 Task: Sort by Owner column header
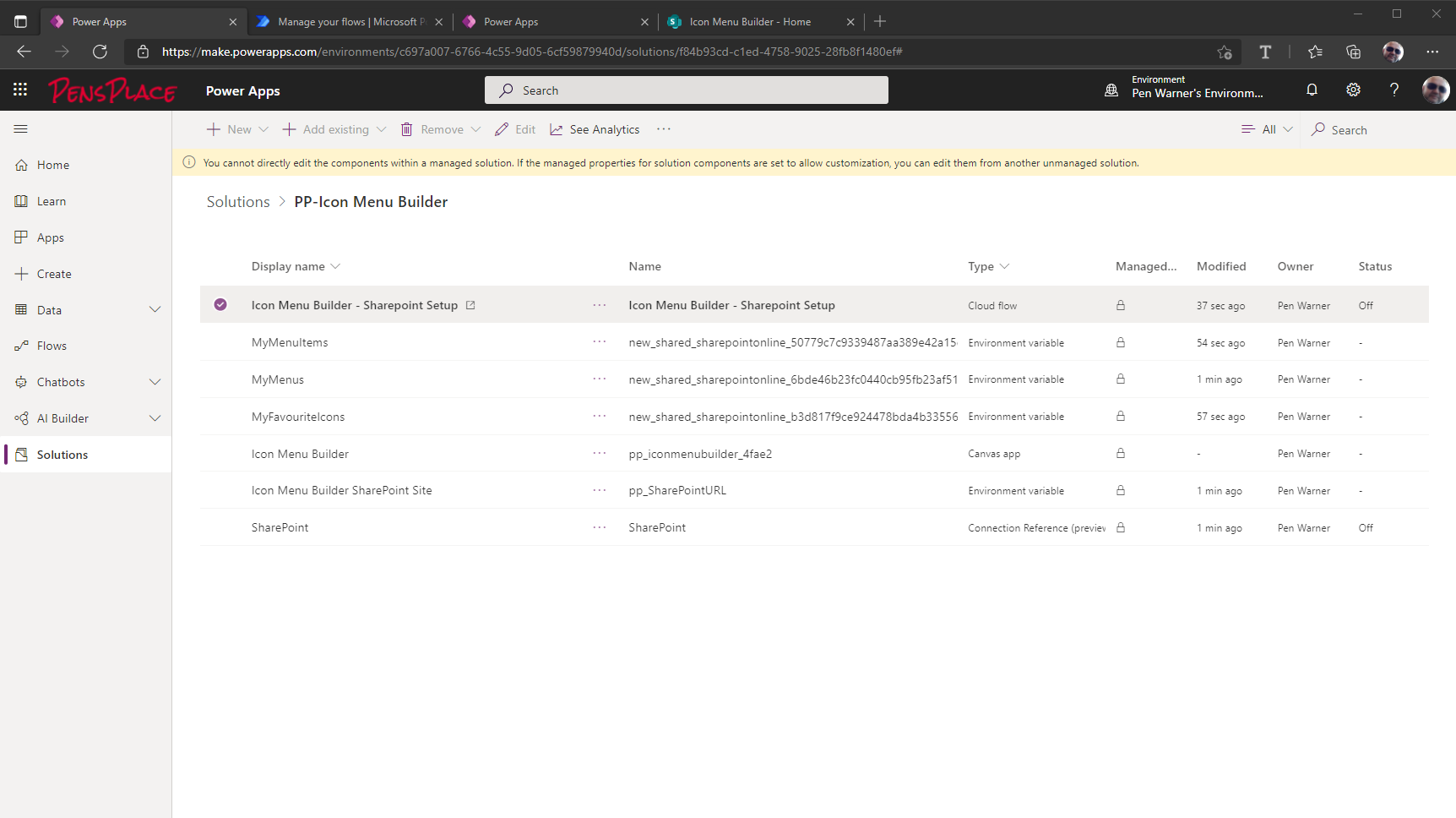pos(1296,266)
